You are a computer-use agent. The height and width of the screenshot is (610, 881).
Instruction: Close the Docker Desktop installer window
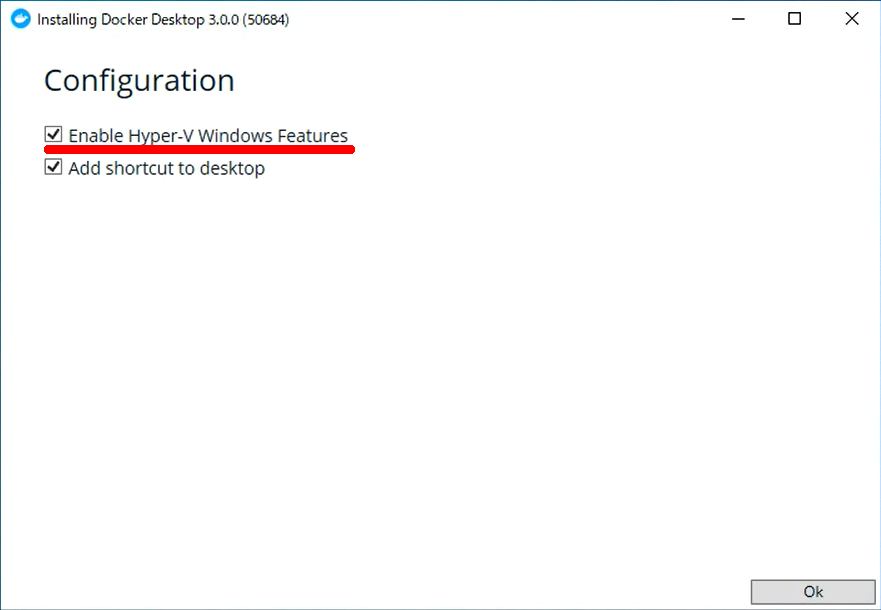852,19
